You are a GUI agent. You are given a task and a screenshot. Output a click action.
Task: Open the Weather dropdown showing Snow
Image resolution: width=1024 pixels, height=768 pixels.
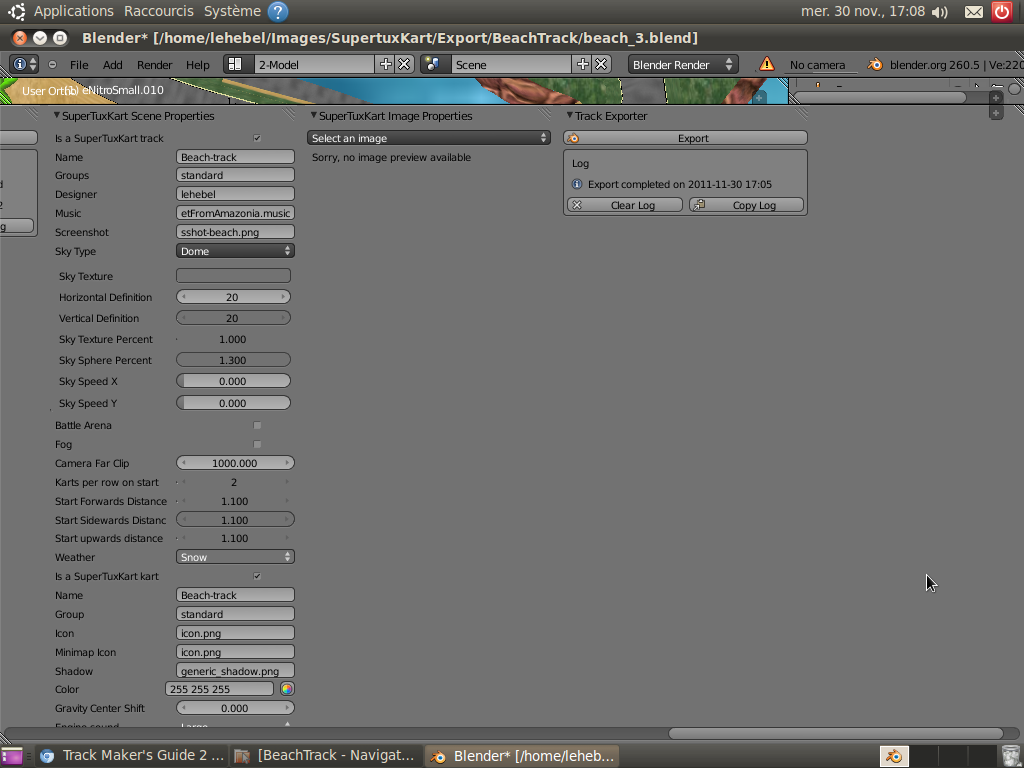235,557
